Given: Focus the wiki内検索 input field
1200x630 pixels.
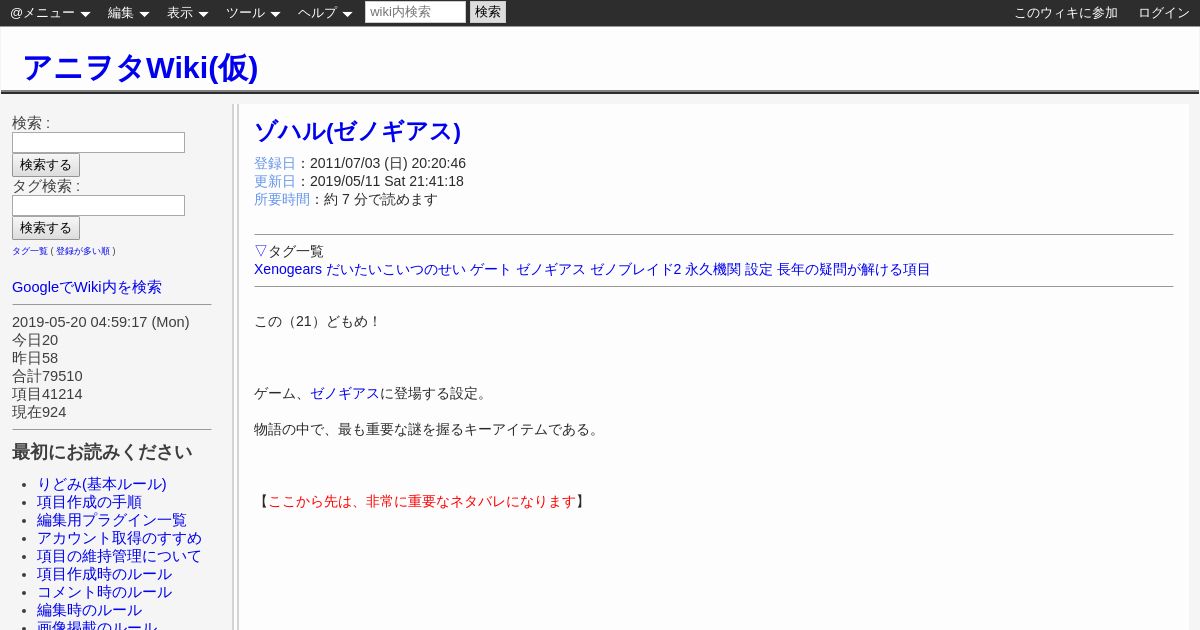Looking at the screenshot, I should (x=415, y=12).
